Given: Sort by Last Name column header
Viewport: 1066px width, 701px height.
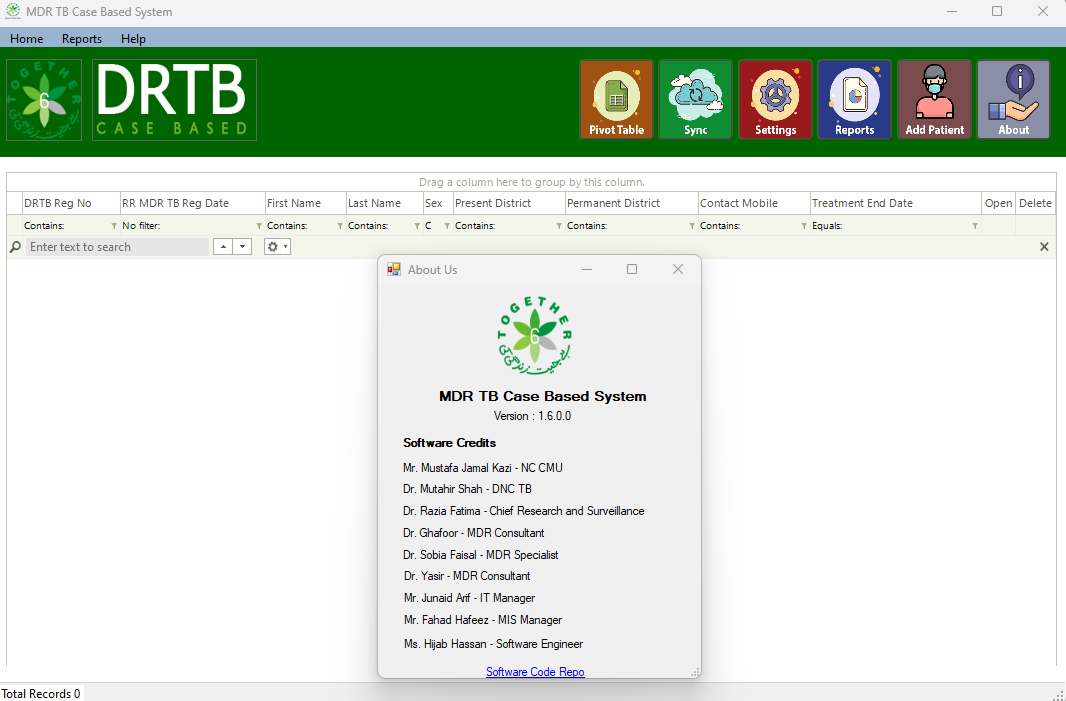Looking at the screenshot, I should pos(384,203).
